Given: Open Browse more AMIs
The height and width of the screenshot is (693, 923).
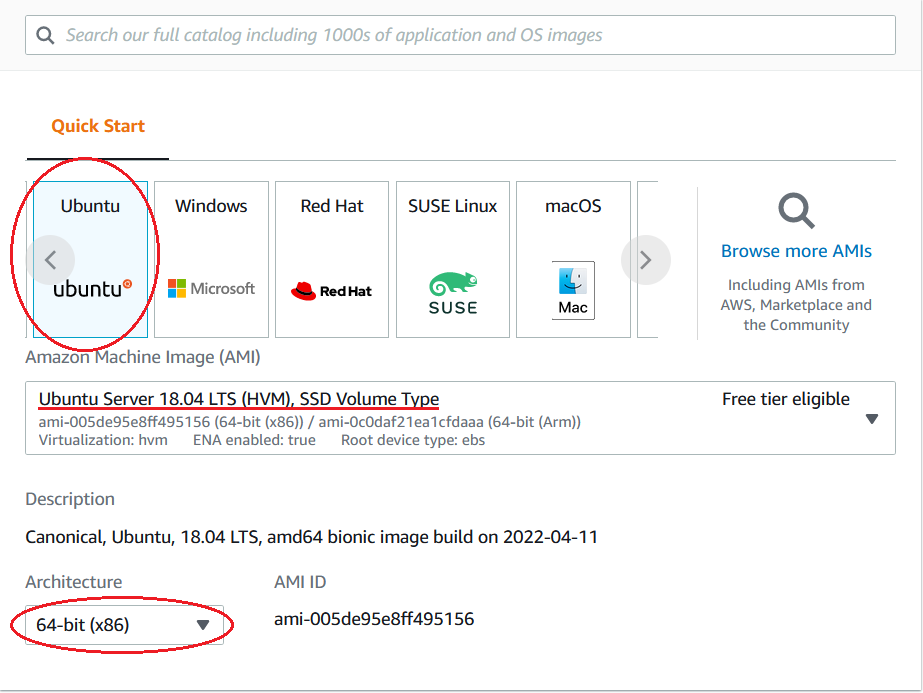Looking at the screenshot, I should [795, 251].
